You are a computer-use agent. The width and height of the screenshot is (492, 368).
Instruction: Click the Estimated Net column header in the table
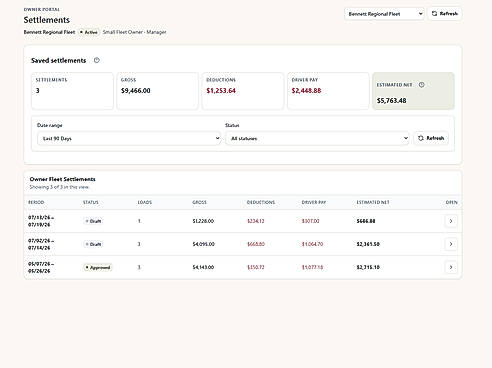373,202
